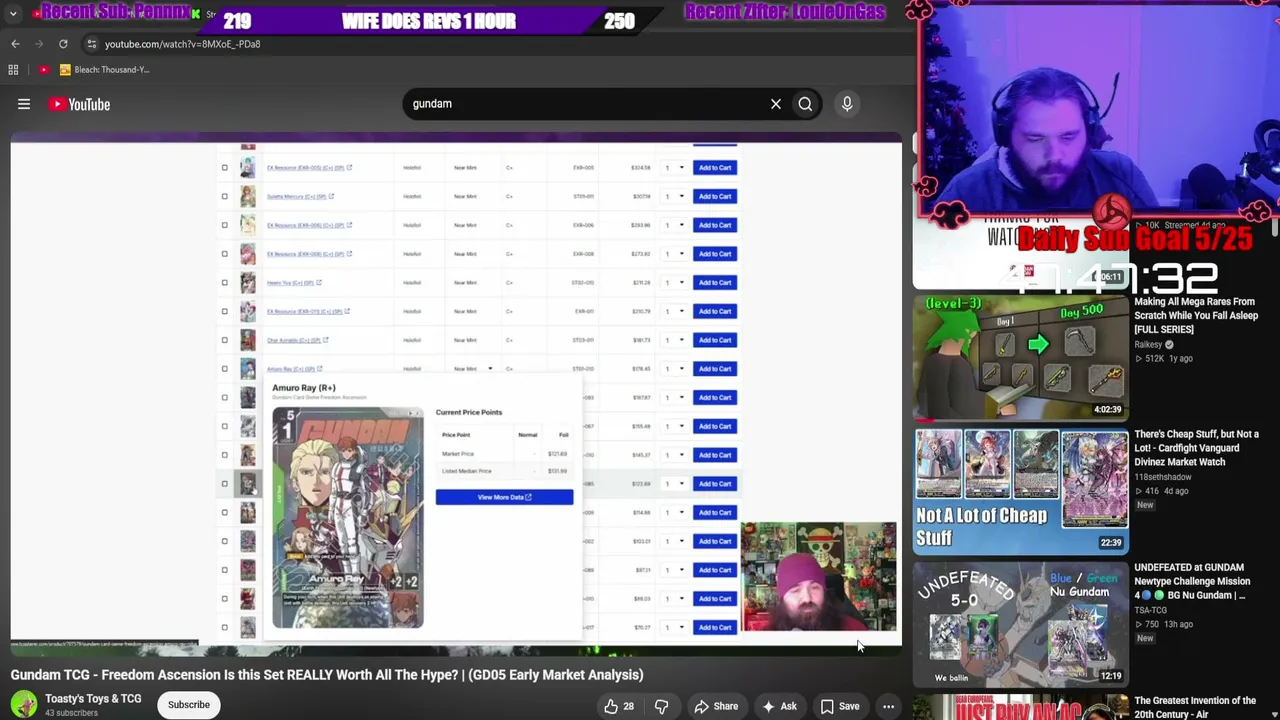Check the Char Aznable row checkbox

click(x=225, y=340)
